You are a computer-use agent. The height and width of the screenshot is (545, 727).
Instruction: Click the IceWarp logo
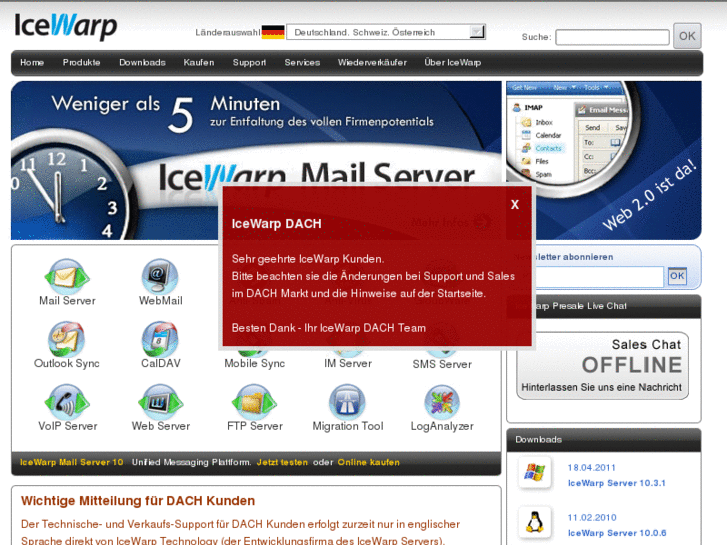point(65,26)
